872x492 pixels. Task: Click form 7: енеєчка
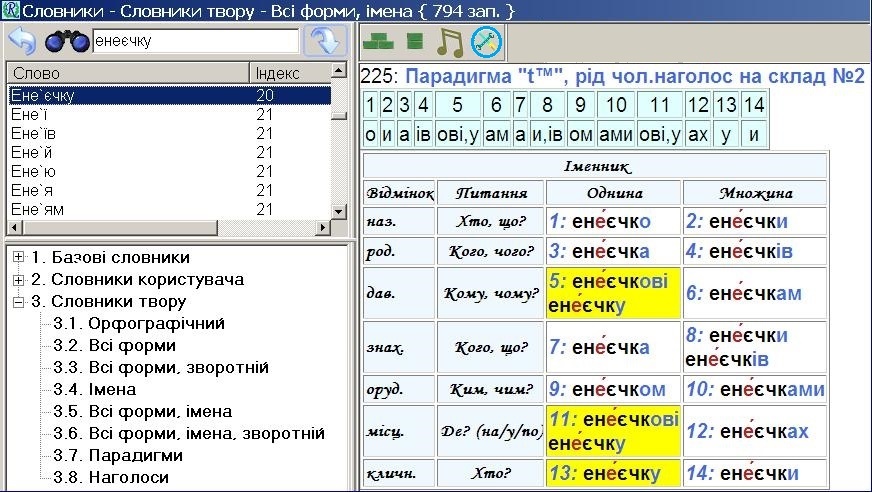(613, 347)
